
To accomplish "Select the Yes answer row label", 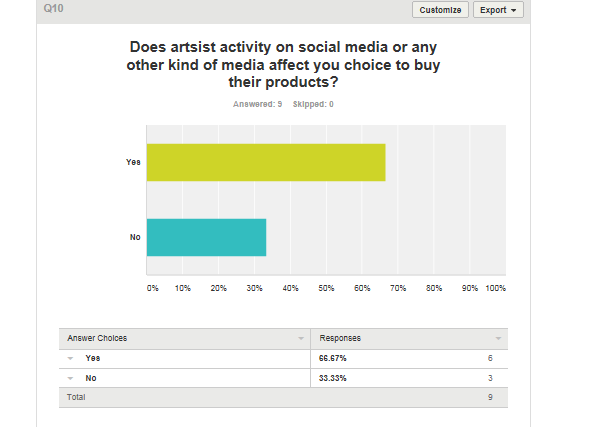I will [x=93, y=358].
